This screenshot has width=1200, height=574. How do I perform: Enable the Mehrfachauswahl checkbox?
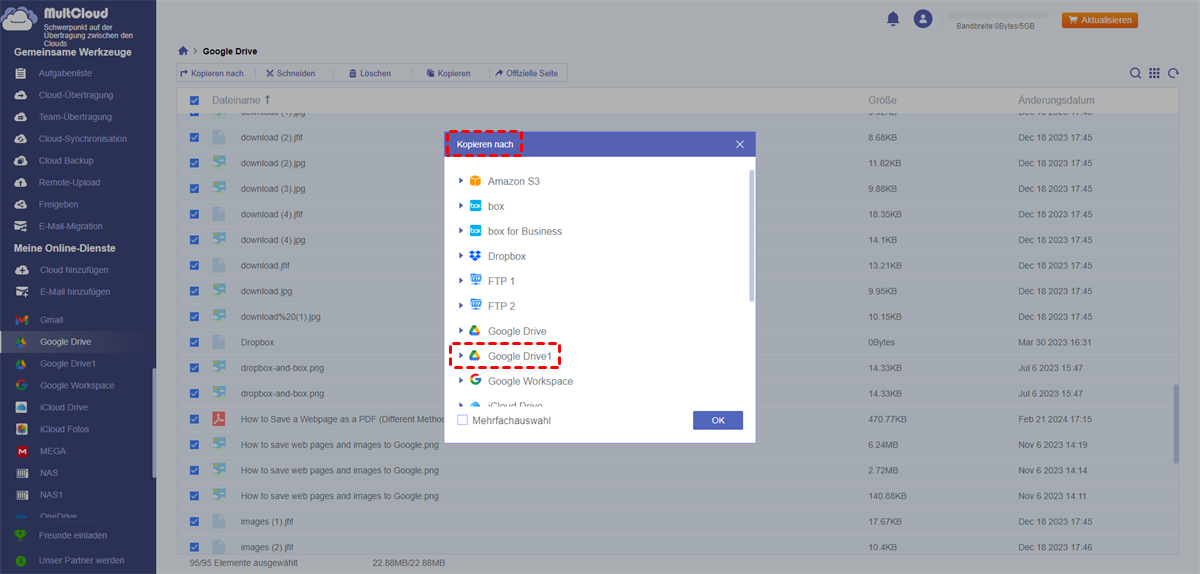[462, 420]
